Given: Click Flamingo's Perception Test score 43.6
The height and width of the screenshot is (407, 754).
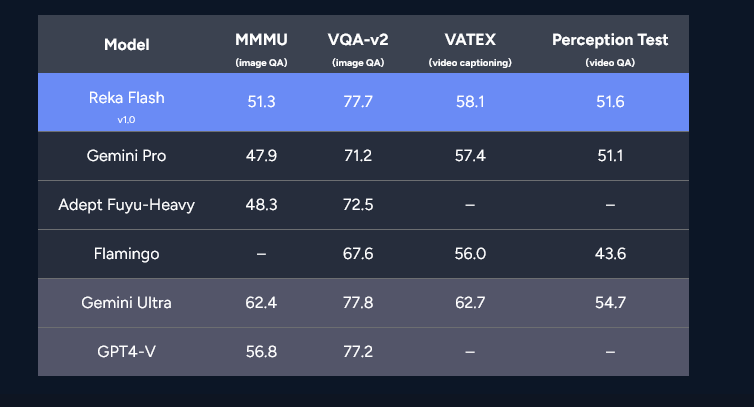Looking at the screenshot, I should click(609, 254).
